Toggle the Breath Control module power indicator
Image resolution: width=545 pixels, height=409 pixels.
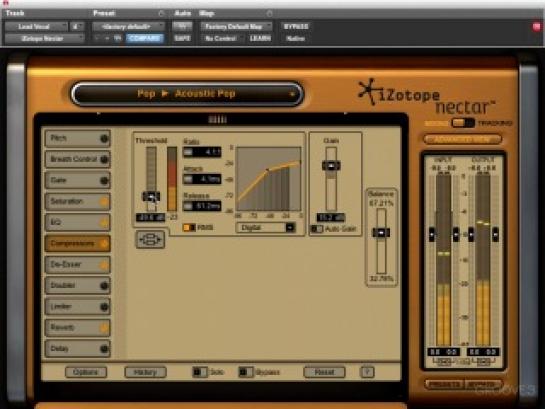point(104,159)
